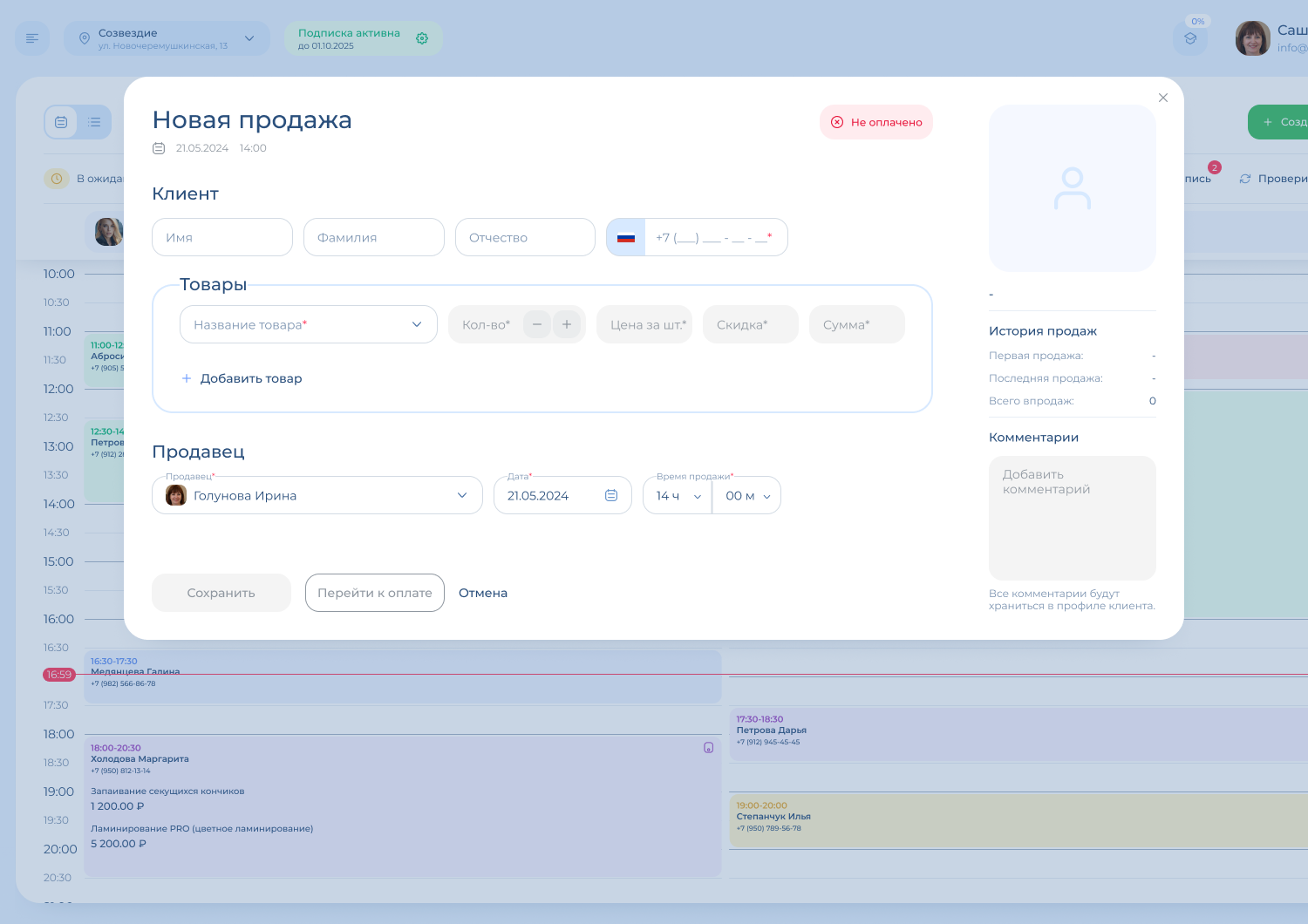Screen dimensions: 1308x924
Task: Switch to list view toggle
Action: click(94, 122)
